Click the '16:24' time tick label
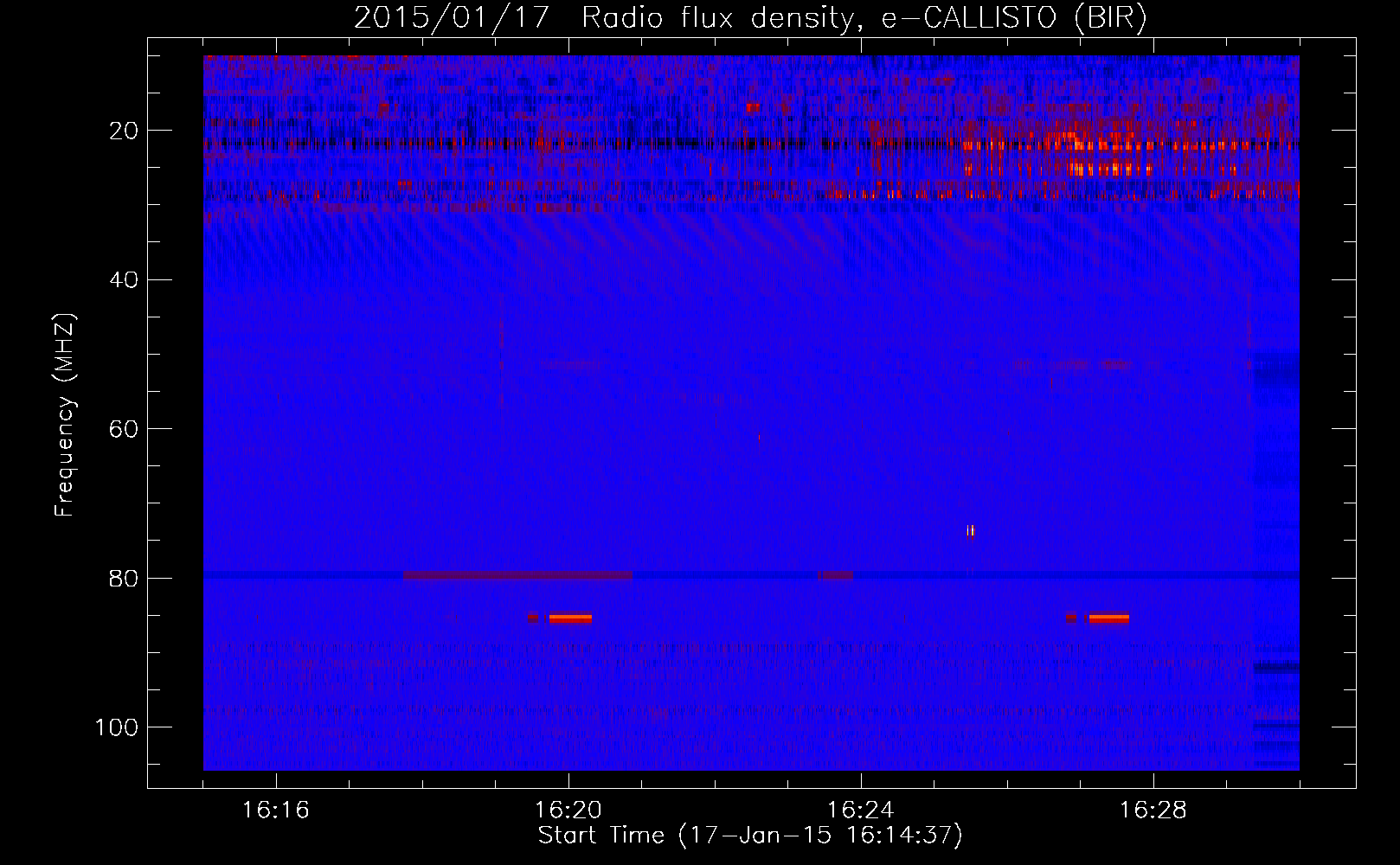 (x=861, y=810)
